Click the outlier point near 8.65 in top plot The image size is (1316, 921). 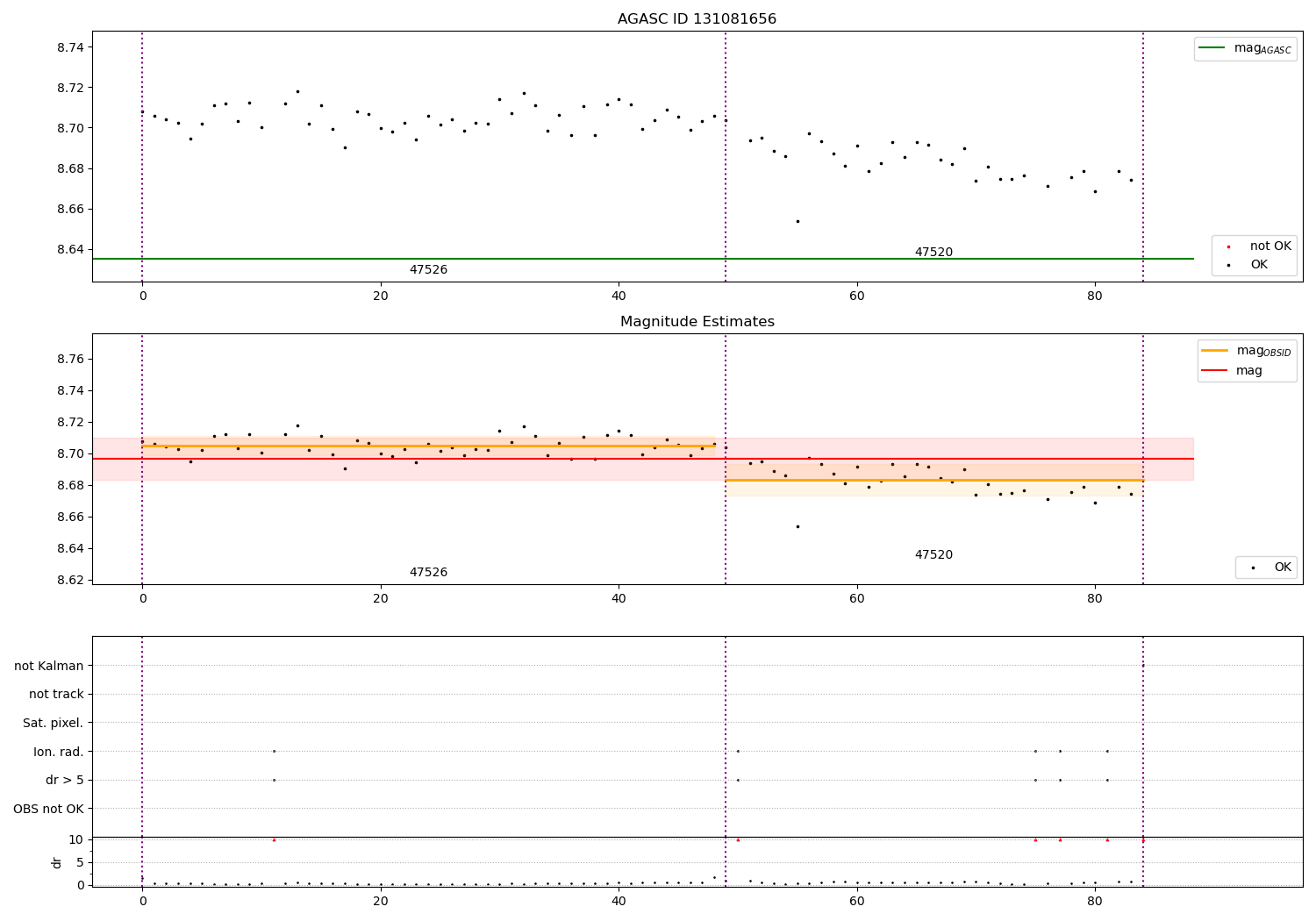(x=797, y=221)
